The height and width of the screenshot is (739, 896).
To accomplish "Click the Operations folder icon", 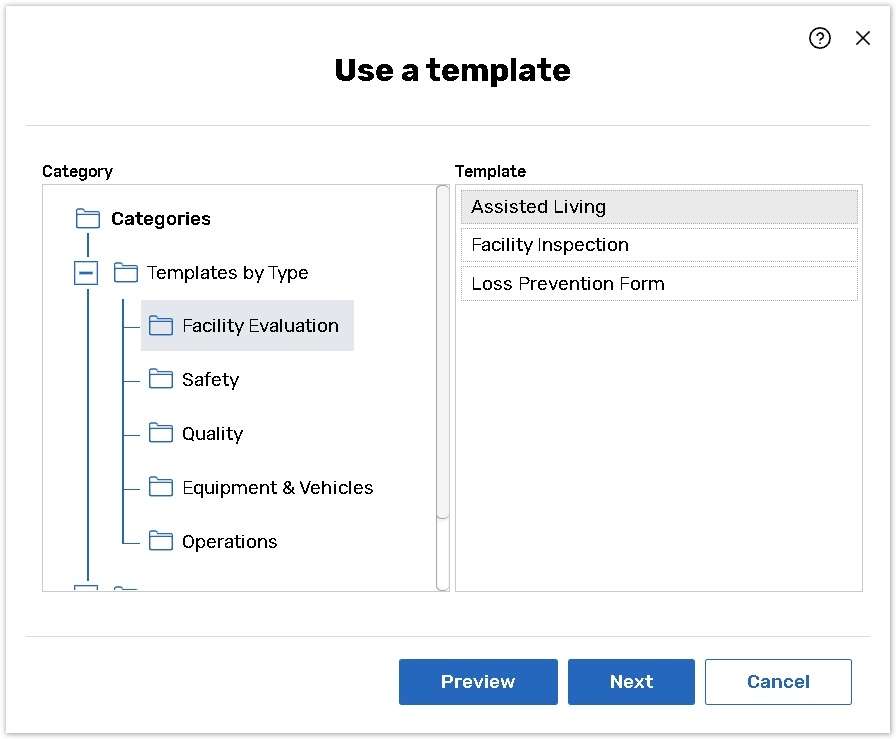I will click(x=161, y=541).
